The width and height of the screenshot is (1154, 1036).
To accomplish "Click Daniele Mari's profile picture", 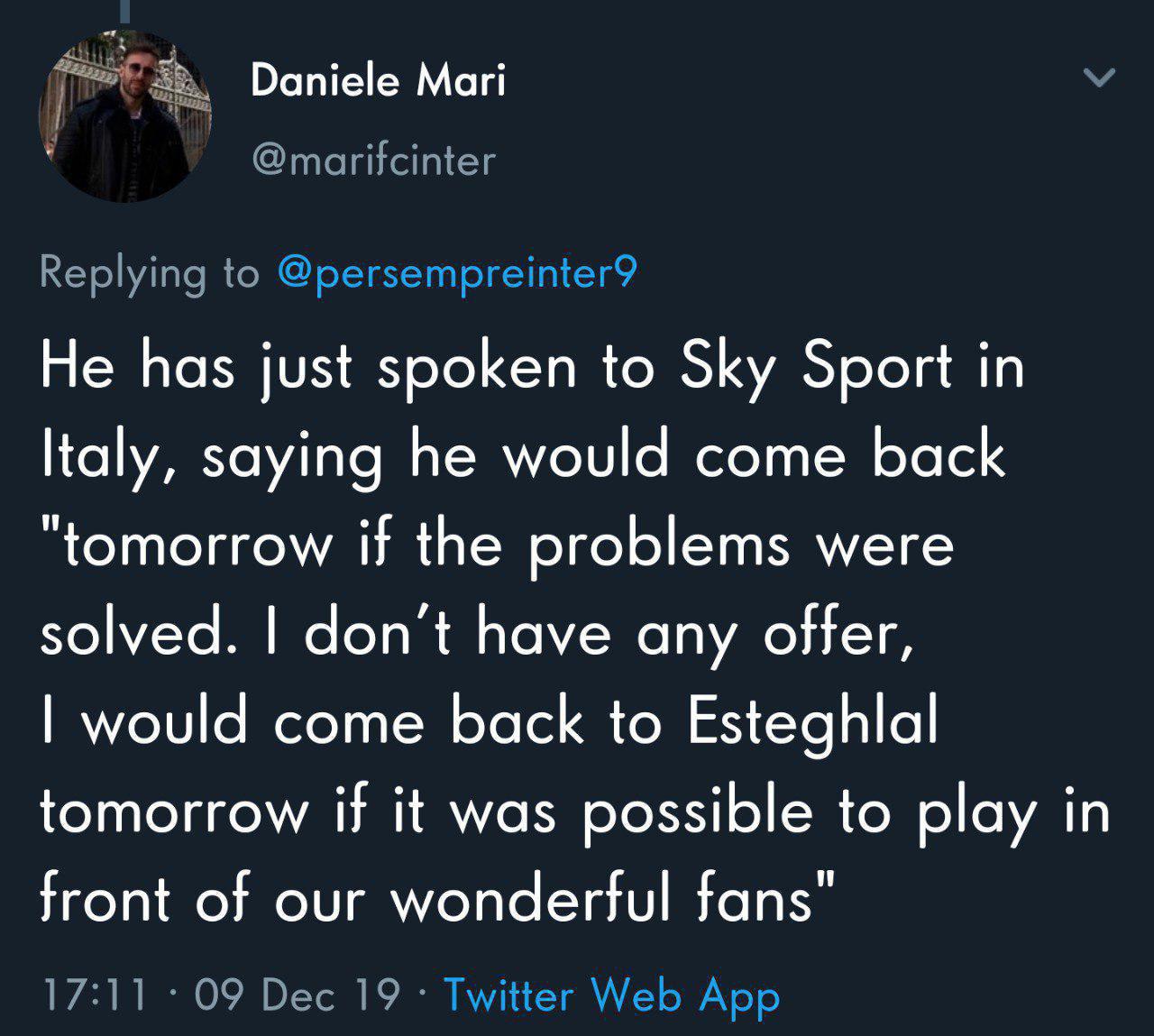I will (x=124, y=116).
